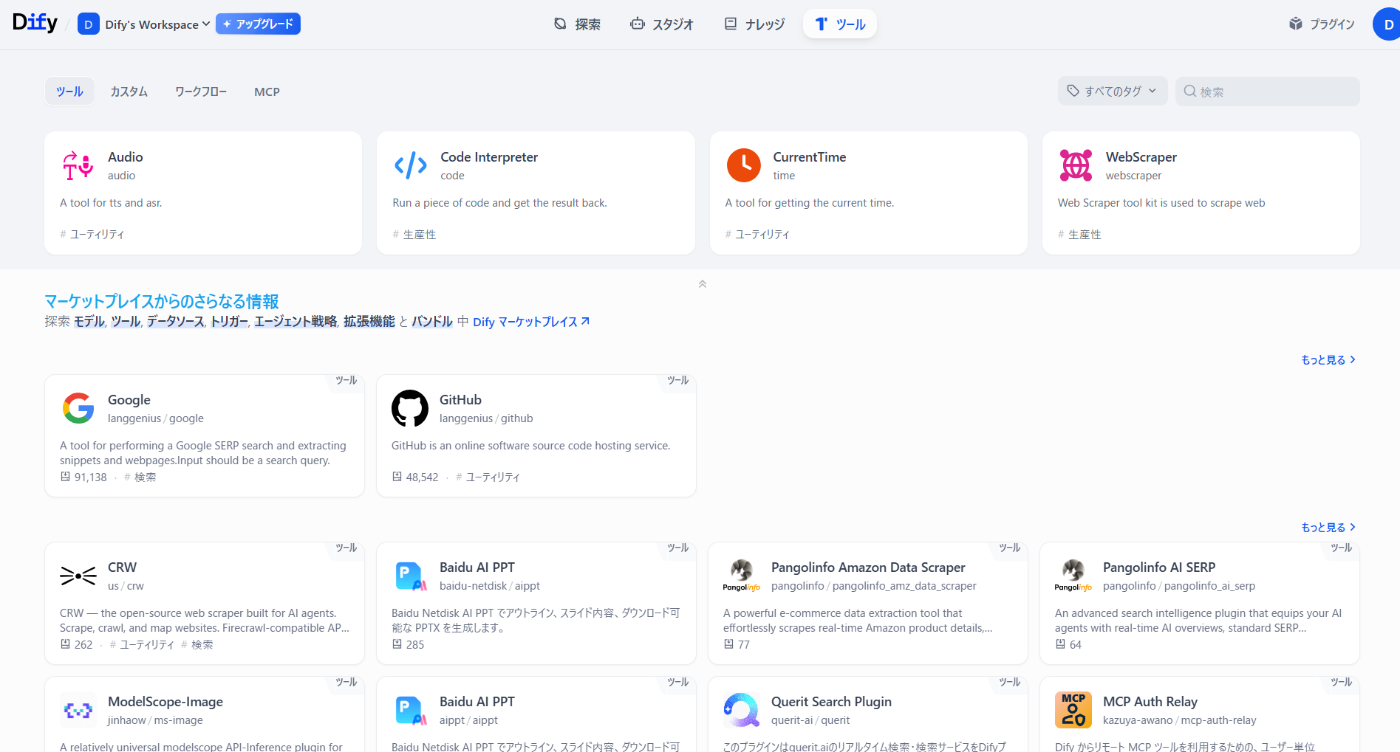The height and width of the screenshot is (752, 1400).
Task: Select the baidu-netdisk Baidu AI PPT icon
Action: tap(409, 576)
